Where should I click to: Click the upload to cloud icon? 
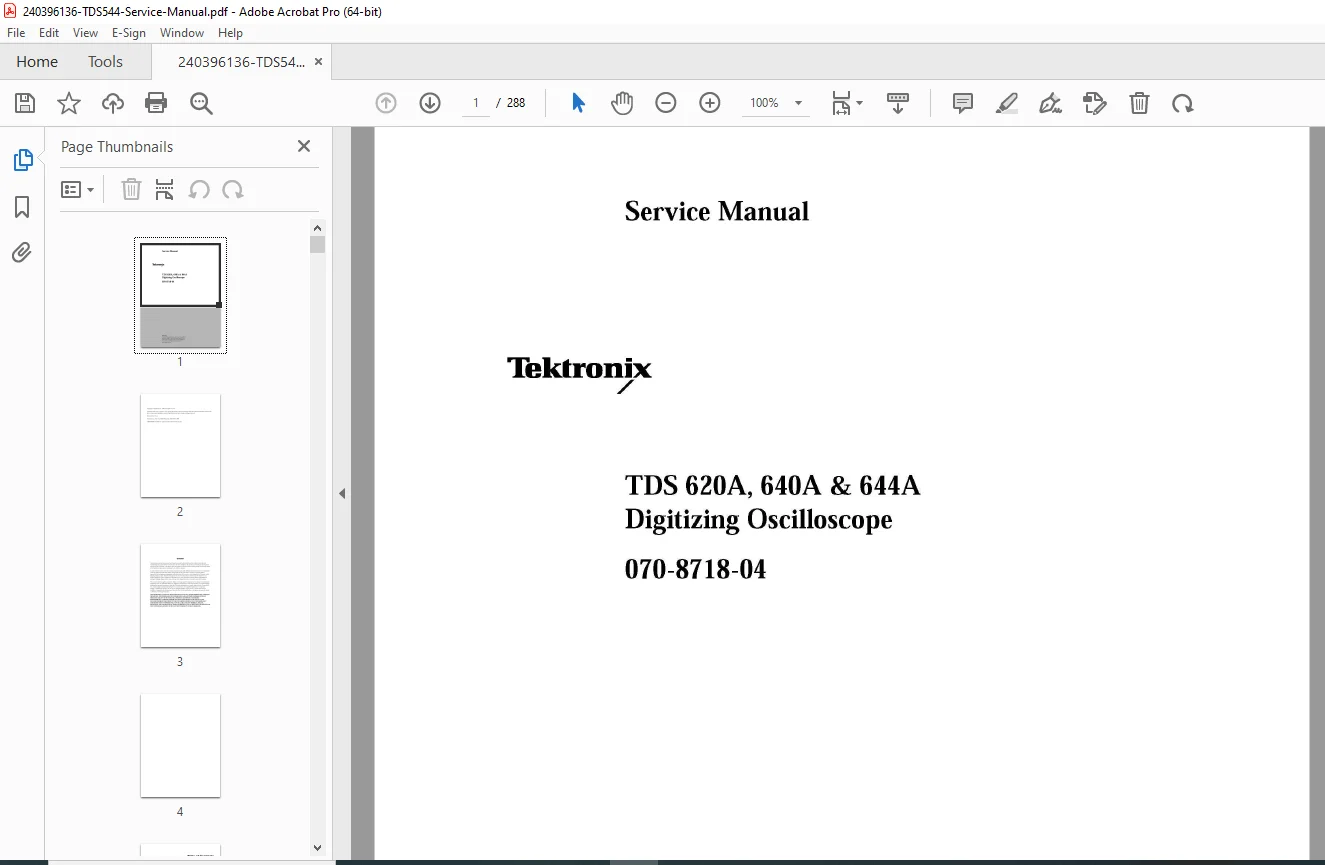[x=113, y=103]
